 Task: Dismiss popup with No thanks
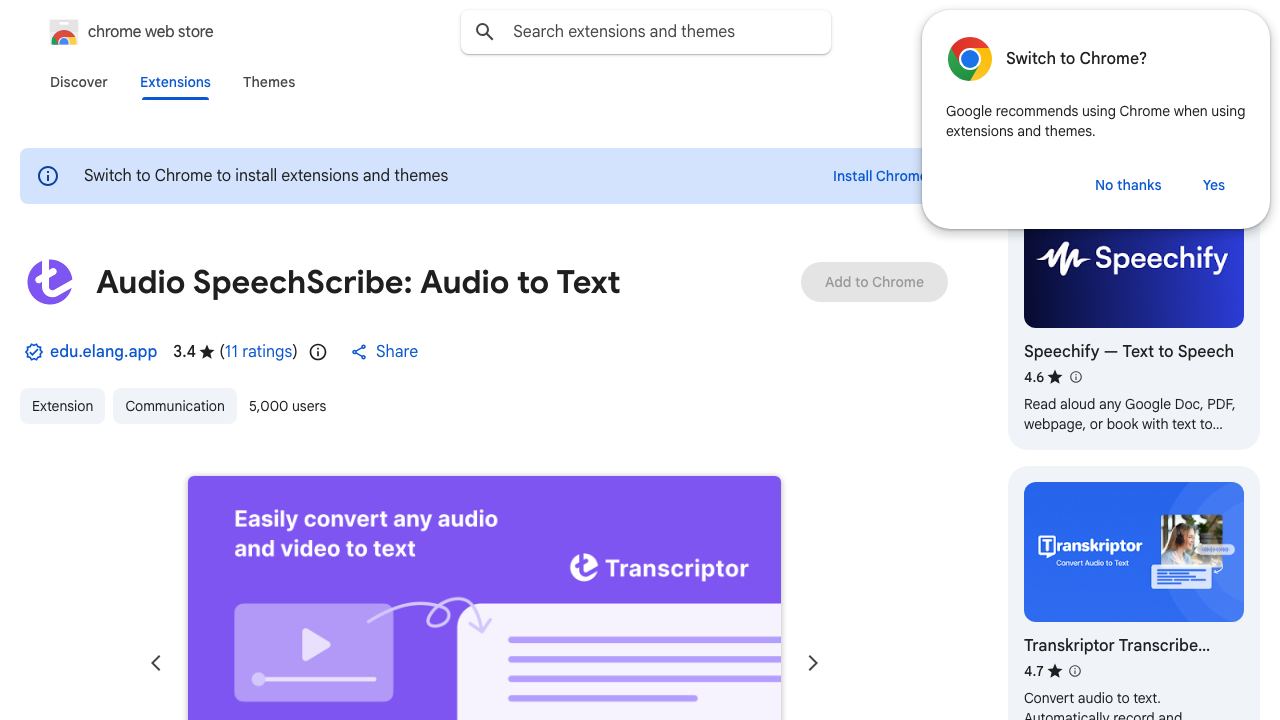[1128, 185]
